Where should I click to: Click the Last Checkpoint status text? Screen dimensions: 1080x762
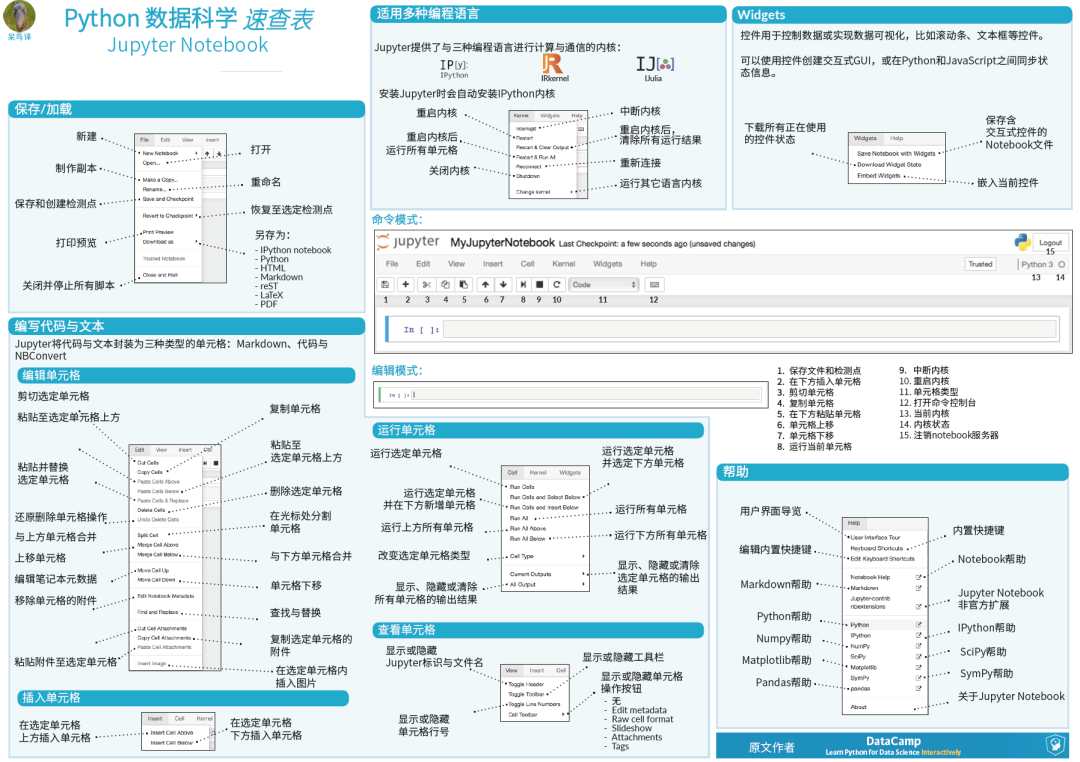coord(657,244)
